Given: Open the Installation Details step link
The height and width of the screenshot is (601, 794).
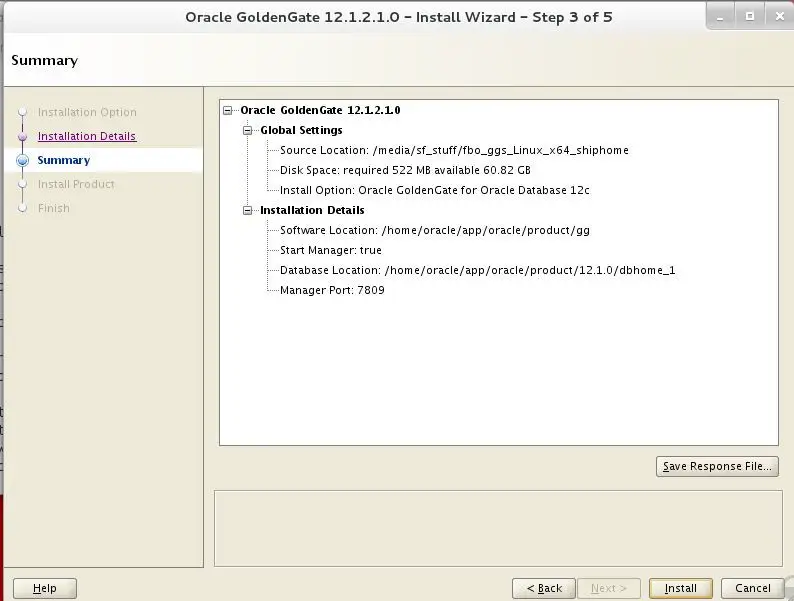Looking at the screenshot, I should click(x=87, y=136).
